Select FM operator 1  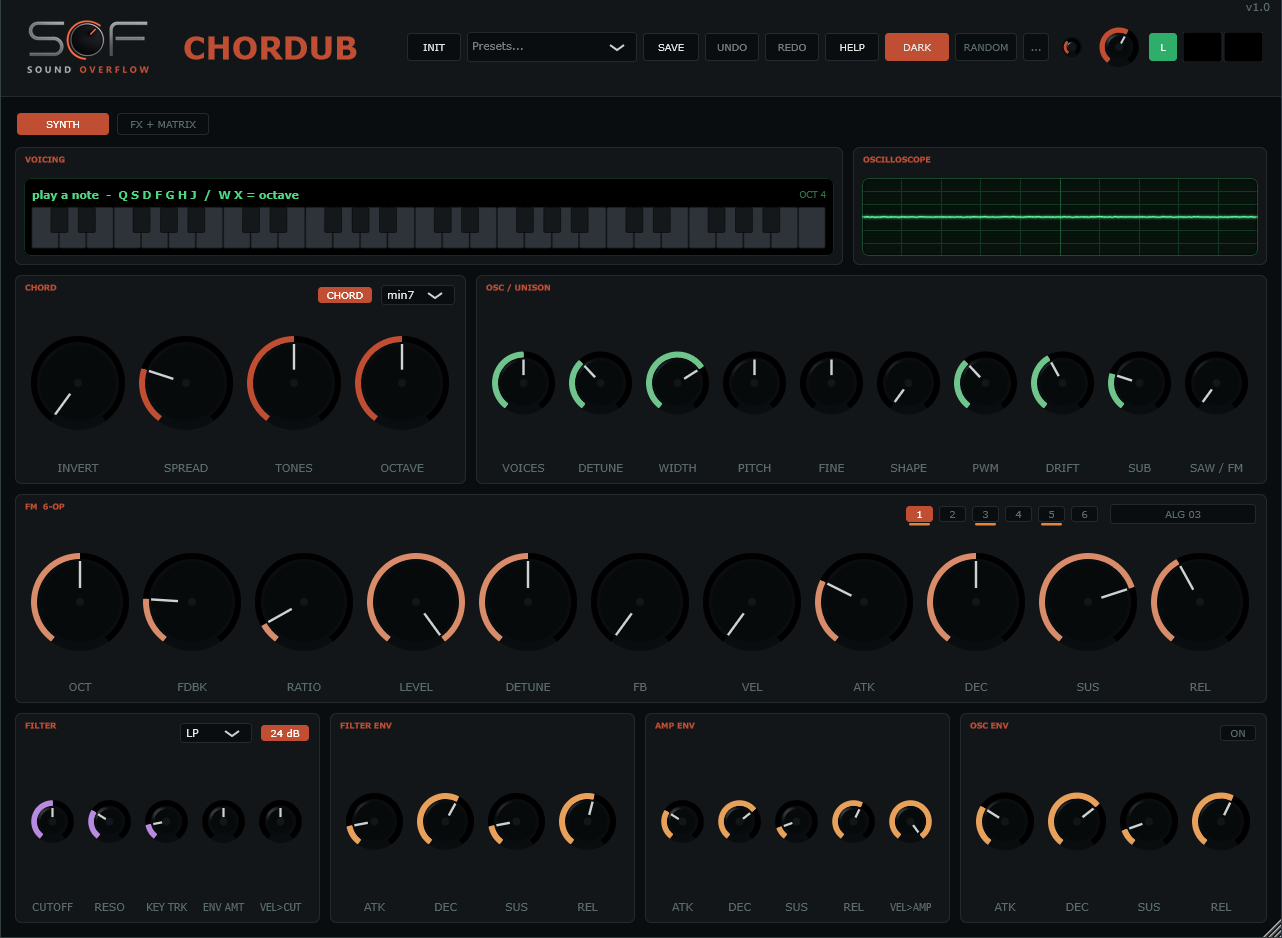click(x=919, y=514)
